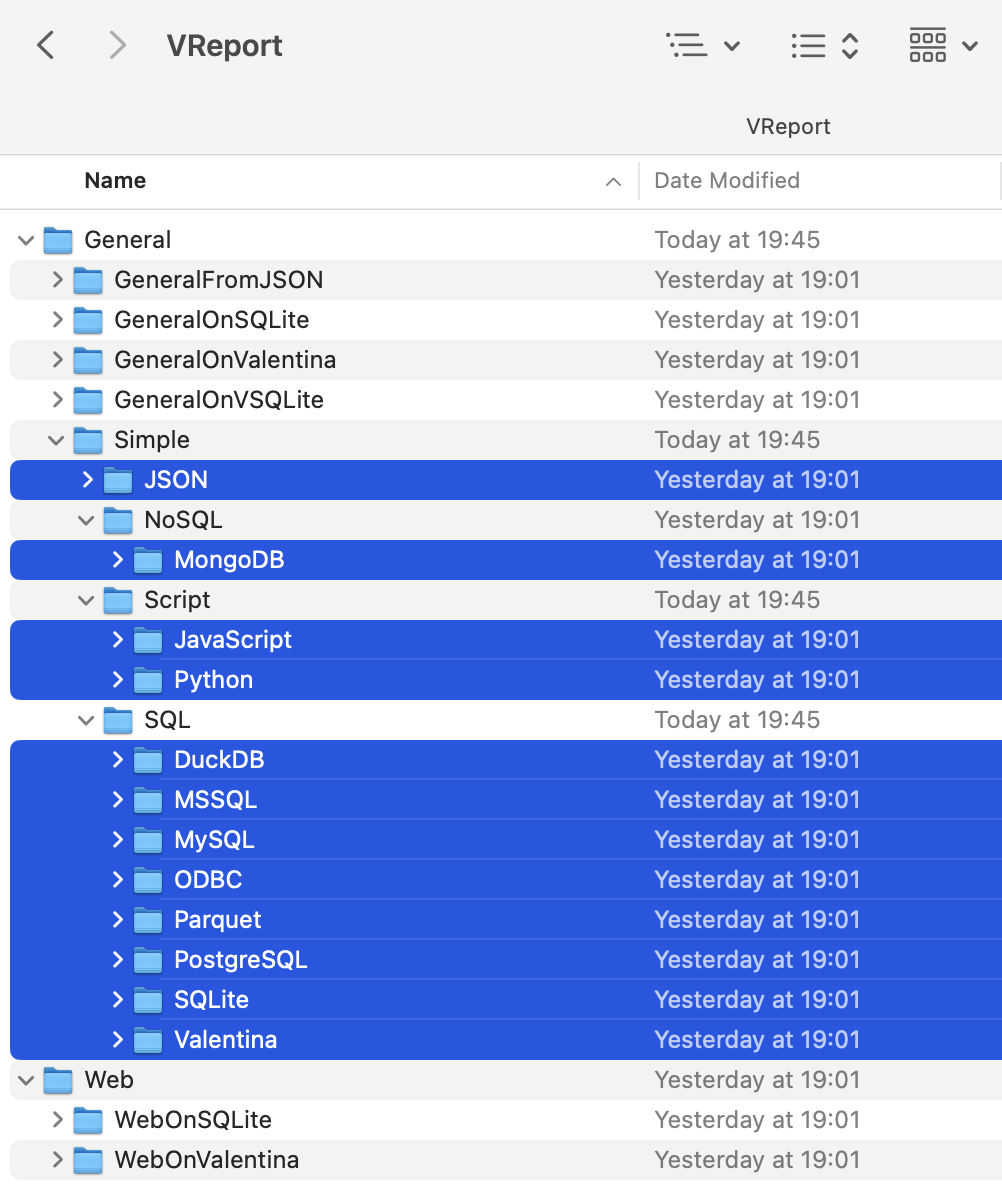
Task: Select the WebOnValentina folder name
Action: [x=207, y=1160]
